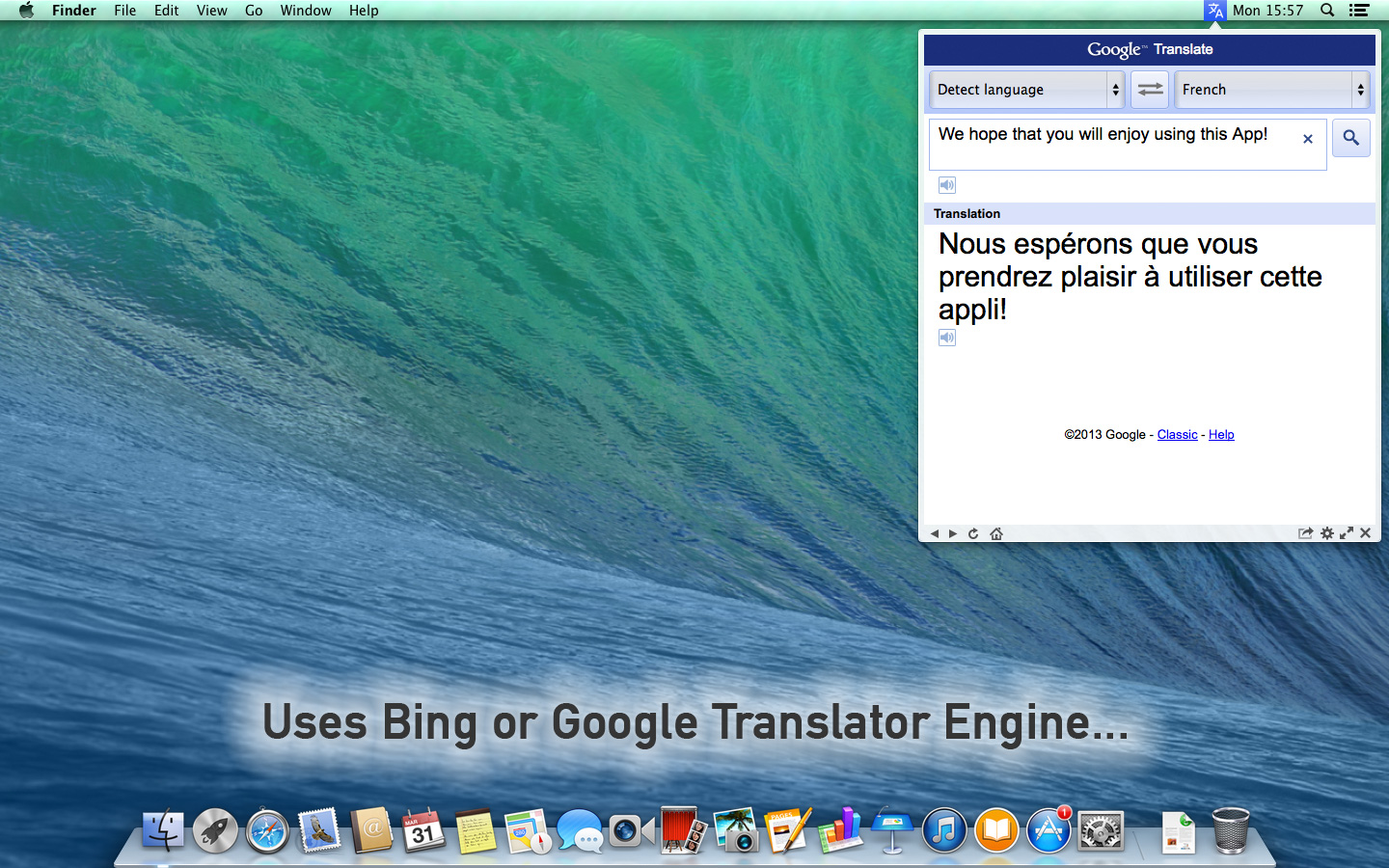1389x868 pixels.
Task: Open the Finder menu
Action: click(74, 11)
